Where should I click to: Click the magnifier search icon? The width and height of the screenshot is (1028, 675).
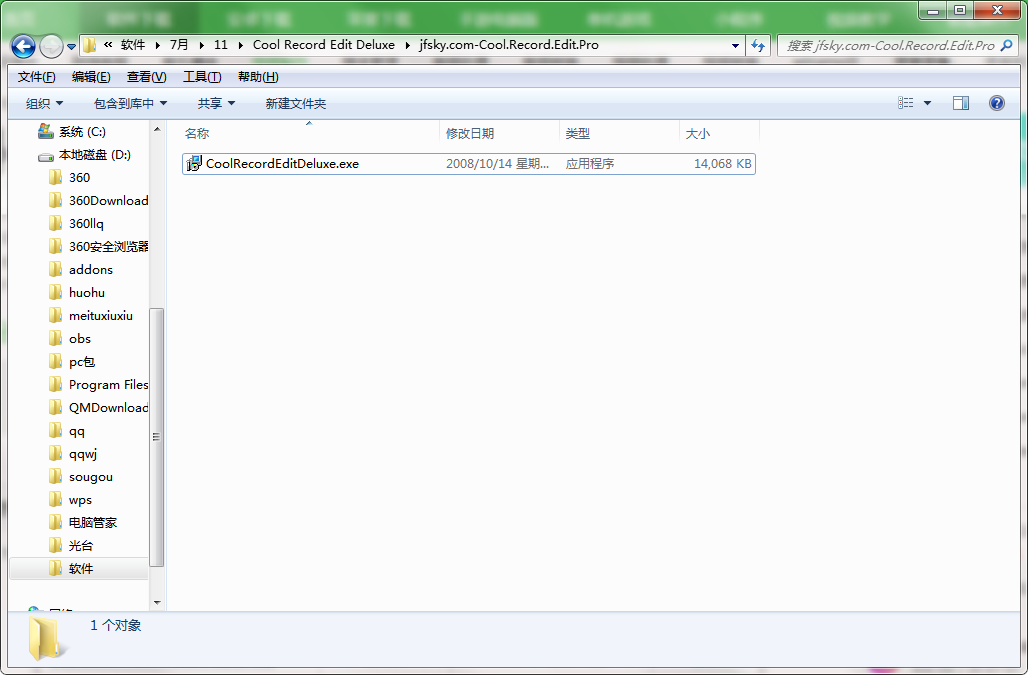1007,45
